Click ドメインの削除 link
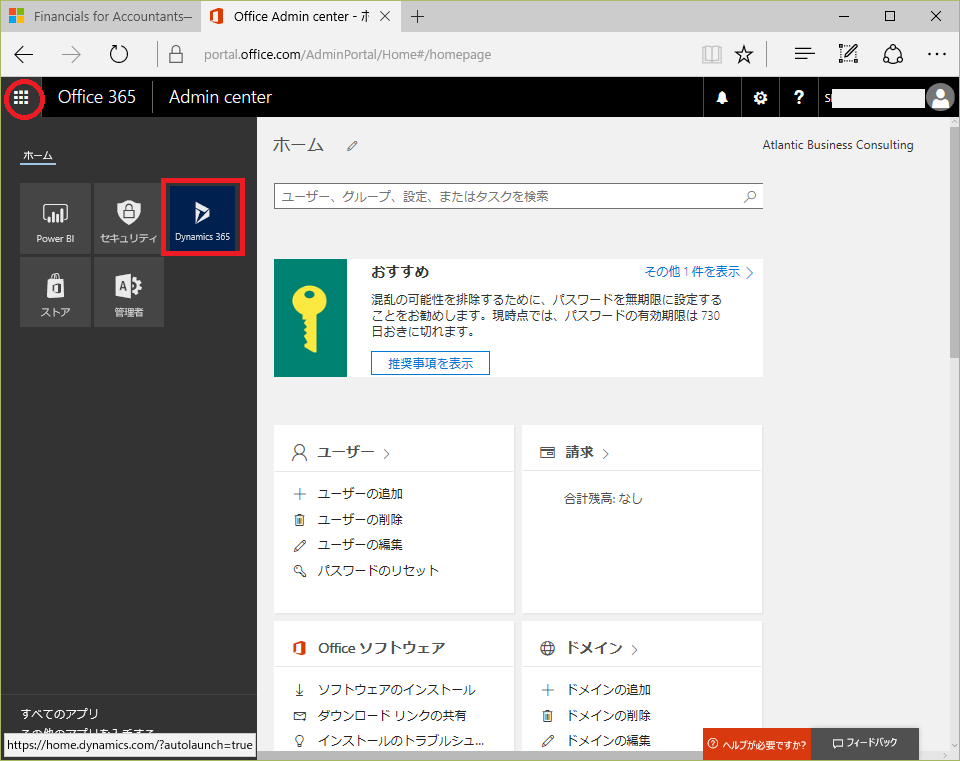 pos(609,716)
